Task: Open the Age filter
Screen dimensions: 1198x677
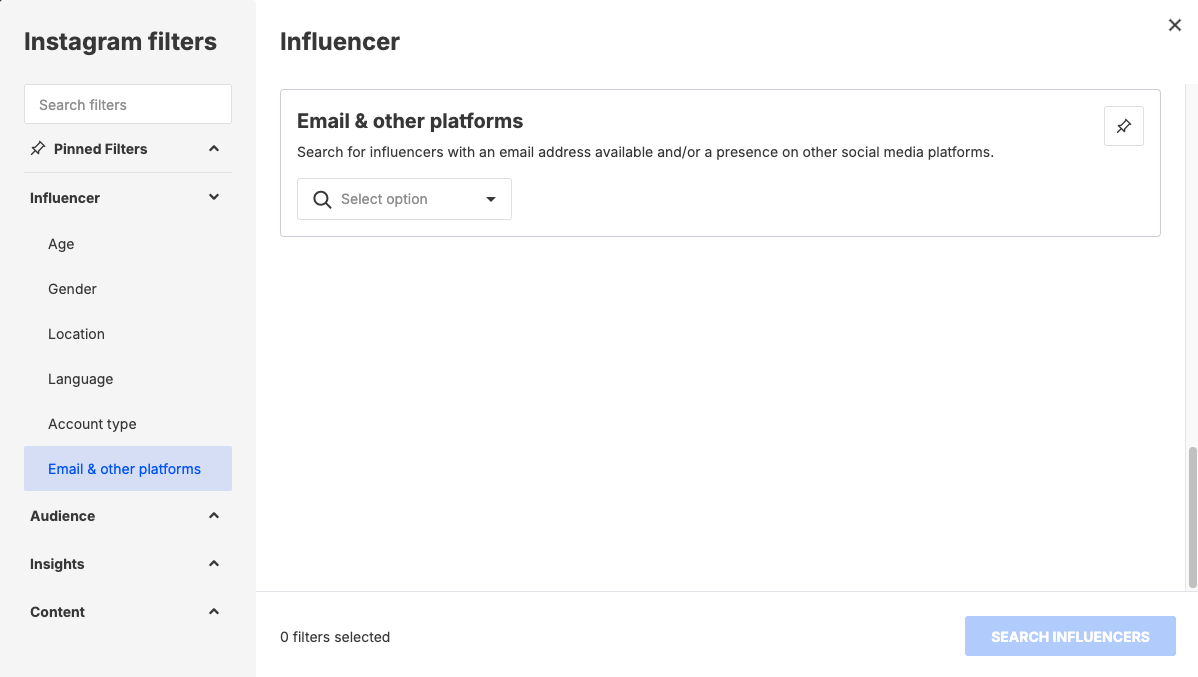Action: click(x=61, y=244)
